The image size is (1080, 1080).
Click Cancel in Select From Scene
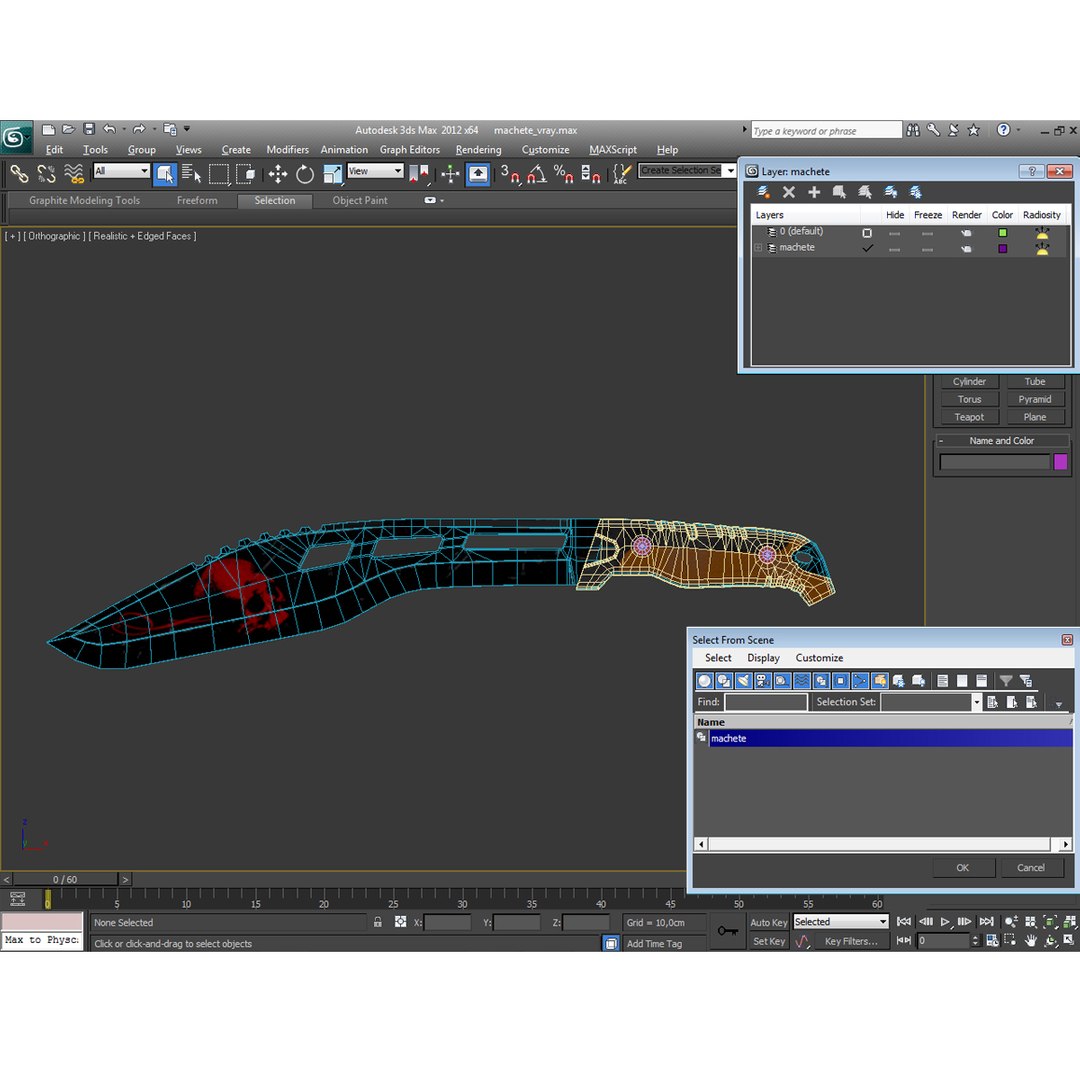pyautogui.click(x=1030, y=868)
